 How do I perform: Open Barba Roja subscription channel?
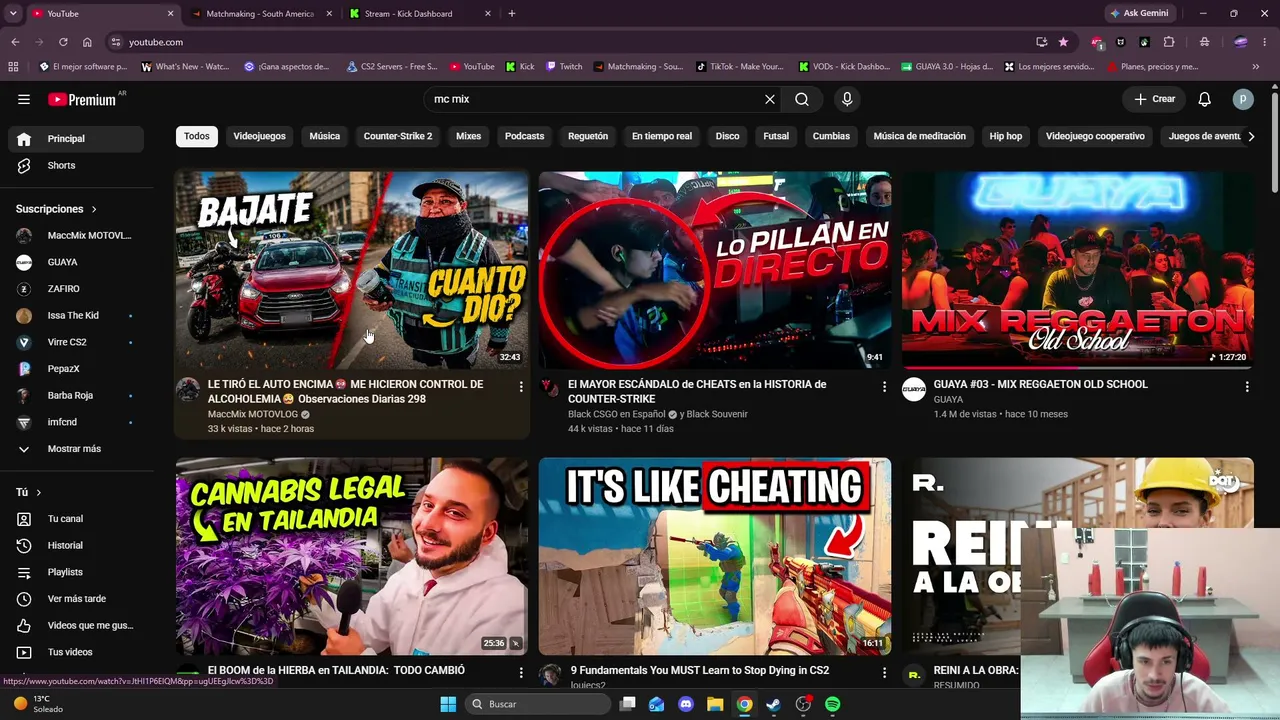click(76, 395)
